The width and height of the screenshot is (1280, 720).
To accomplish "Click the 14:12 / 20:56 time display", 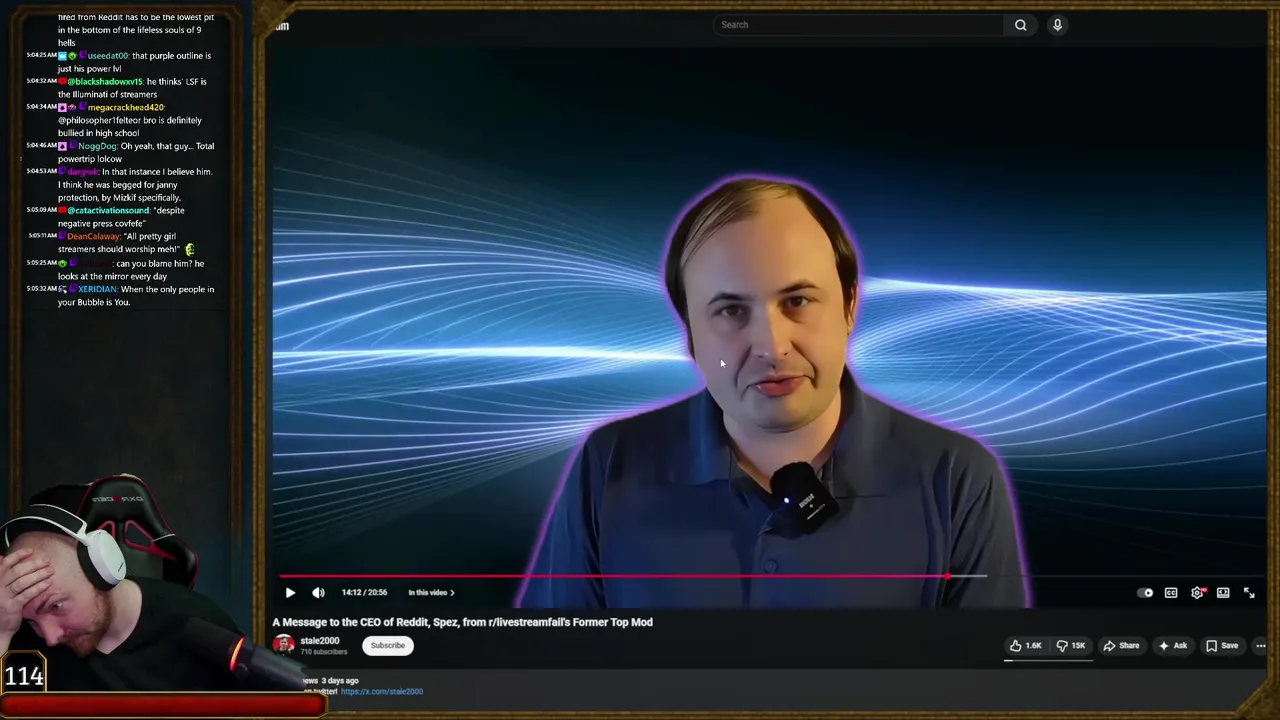I will pyautogui.click(x=364, y=593).
